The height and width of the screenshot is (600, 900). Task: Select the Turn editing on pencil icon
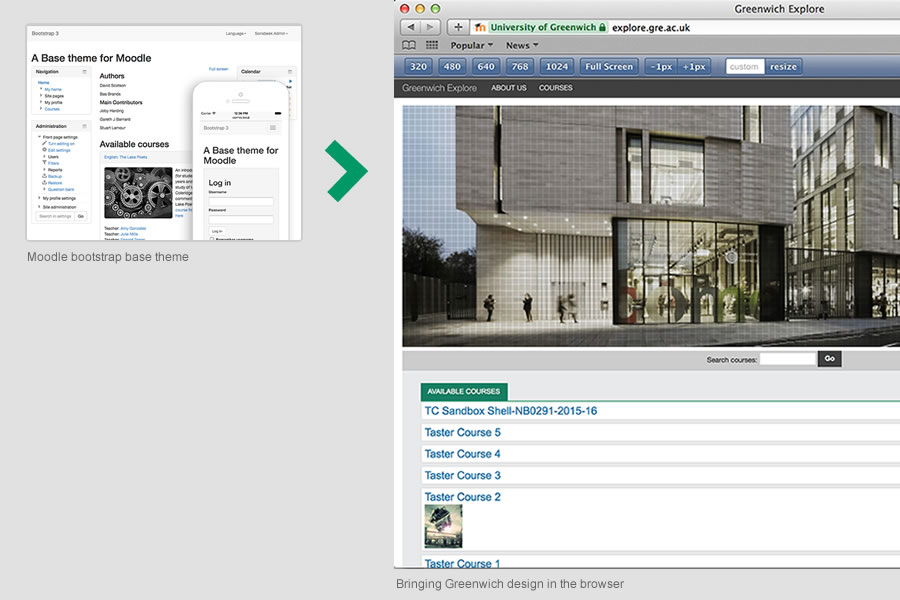point(44,144)
